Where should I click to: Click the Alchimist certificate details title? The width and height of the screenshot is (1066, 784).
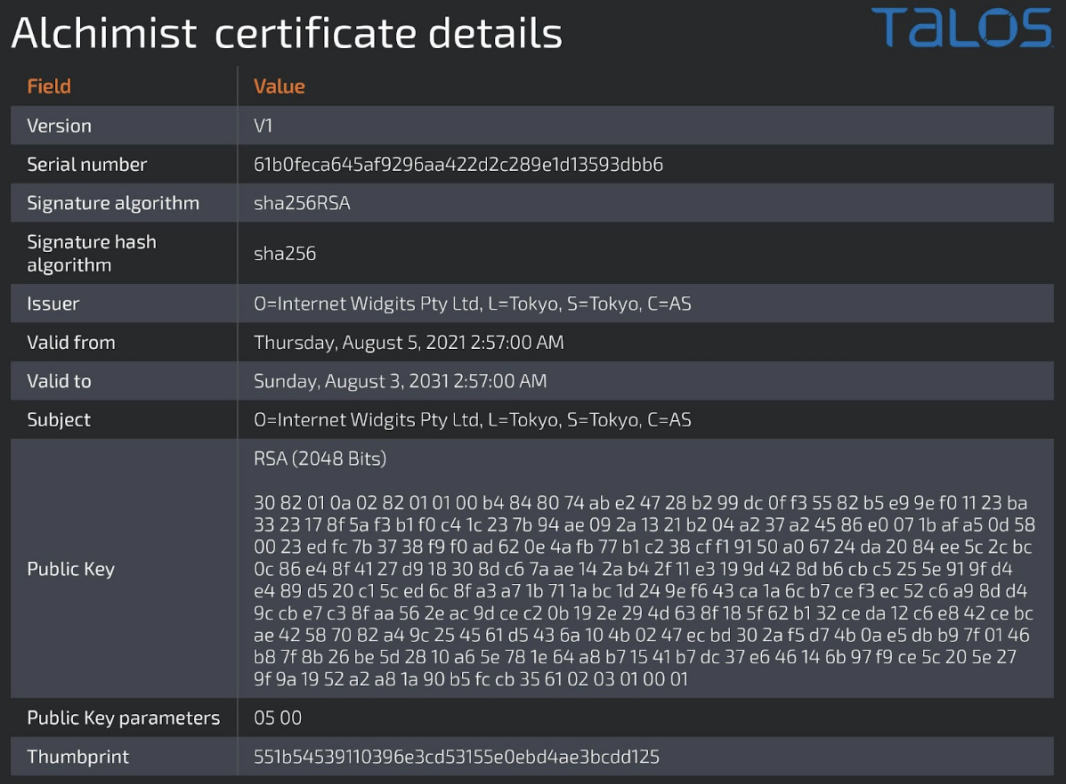pos(286,33)
